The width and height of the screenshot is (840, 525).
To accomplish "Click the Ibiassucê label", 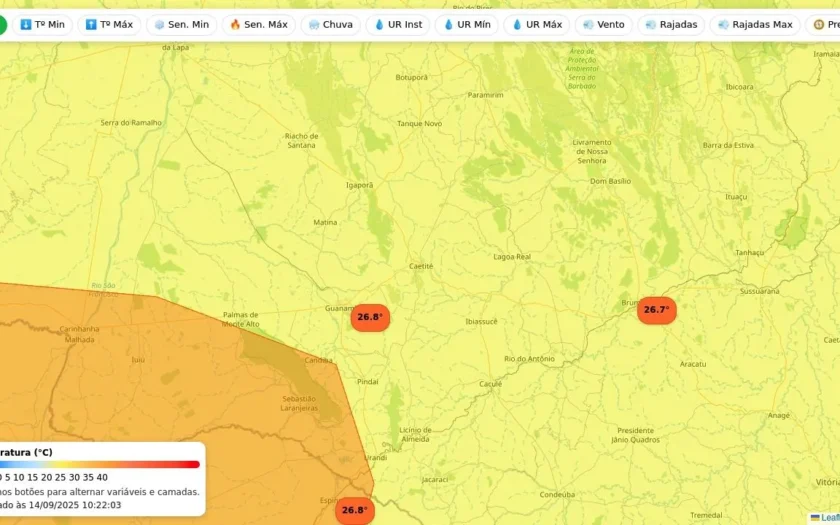I will pos(482,322).
